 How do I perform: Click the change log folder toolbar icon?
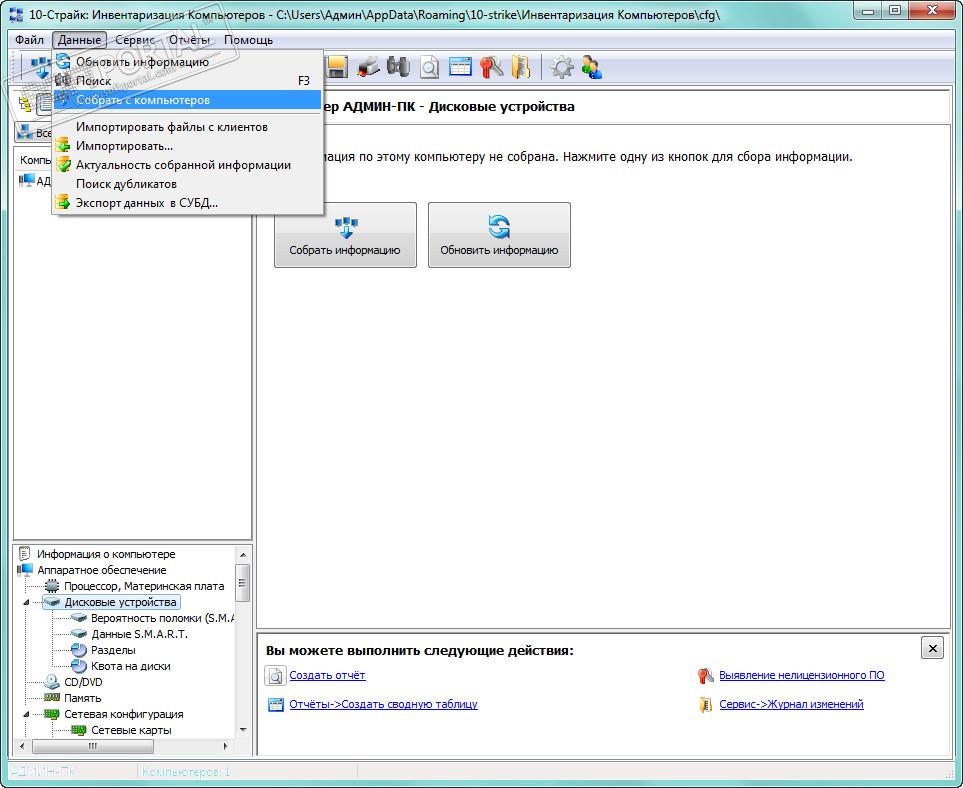point(521,67)
